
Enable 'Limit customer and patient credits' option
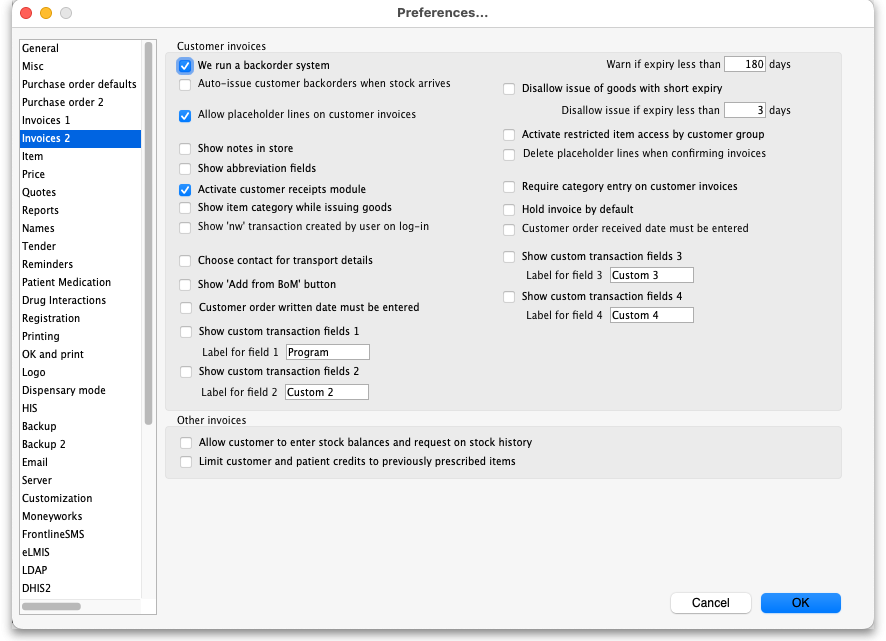186,462
